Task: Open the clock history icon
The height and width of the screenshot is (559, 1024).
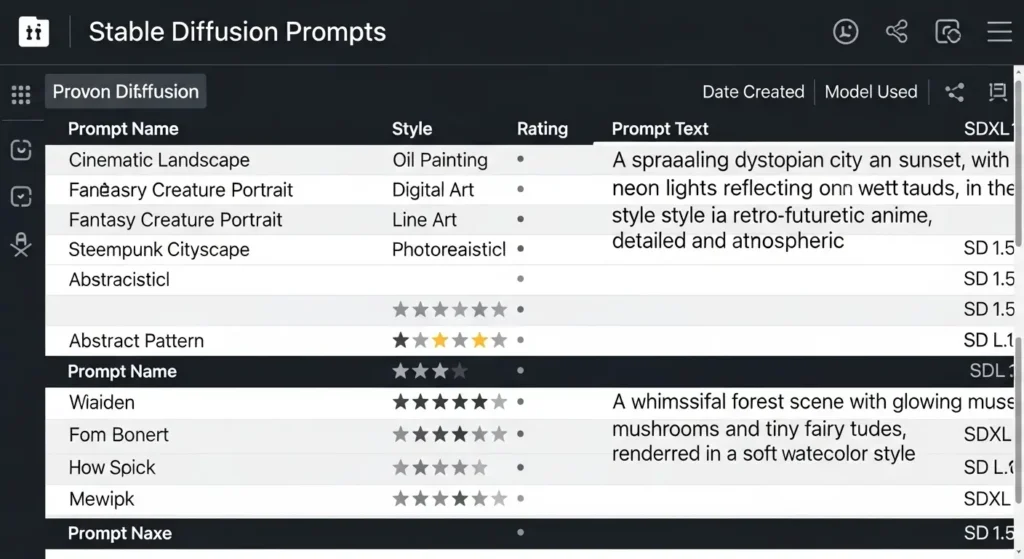Action: point(845,32)
